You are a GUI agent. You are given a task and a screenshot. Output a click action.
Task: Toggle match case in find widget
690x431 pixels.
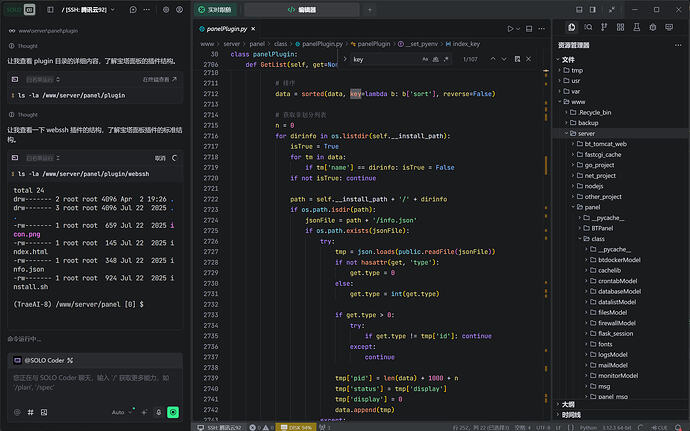(x=425, y=59)
